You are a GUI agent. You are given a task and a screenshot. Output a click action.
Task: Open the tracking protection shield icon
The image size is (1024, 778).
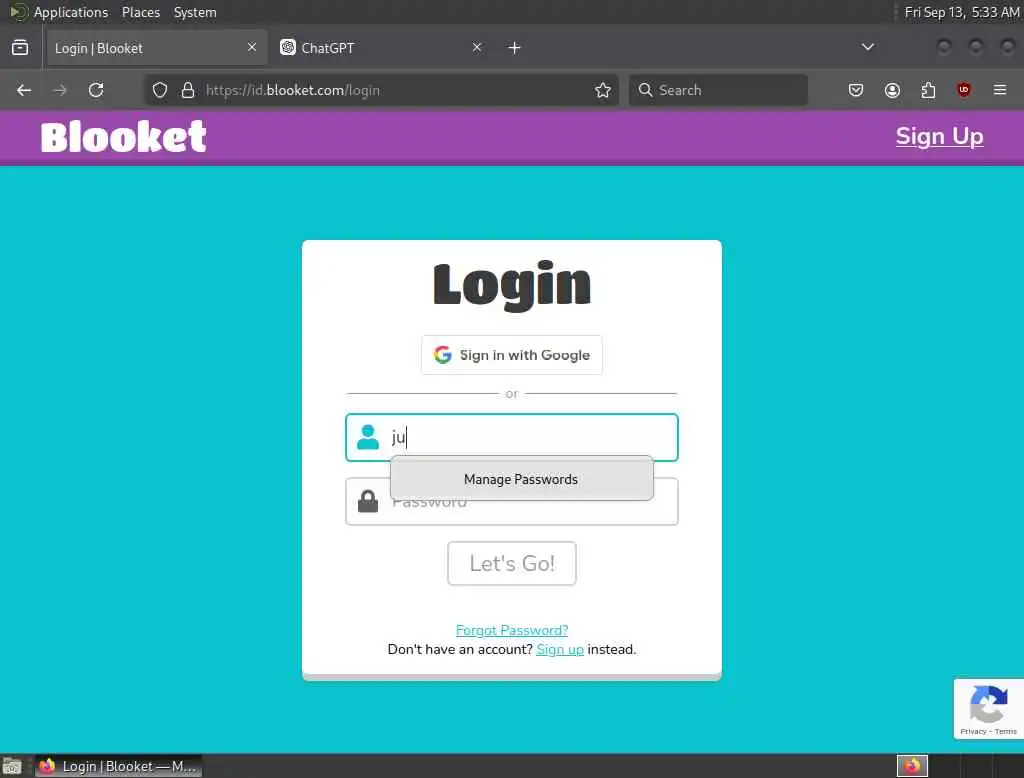click(x=160, y=90)
